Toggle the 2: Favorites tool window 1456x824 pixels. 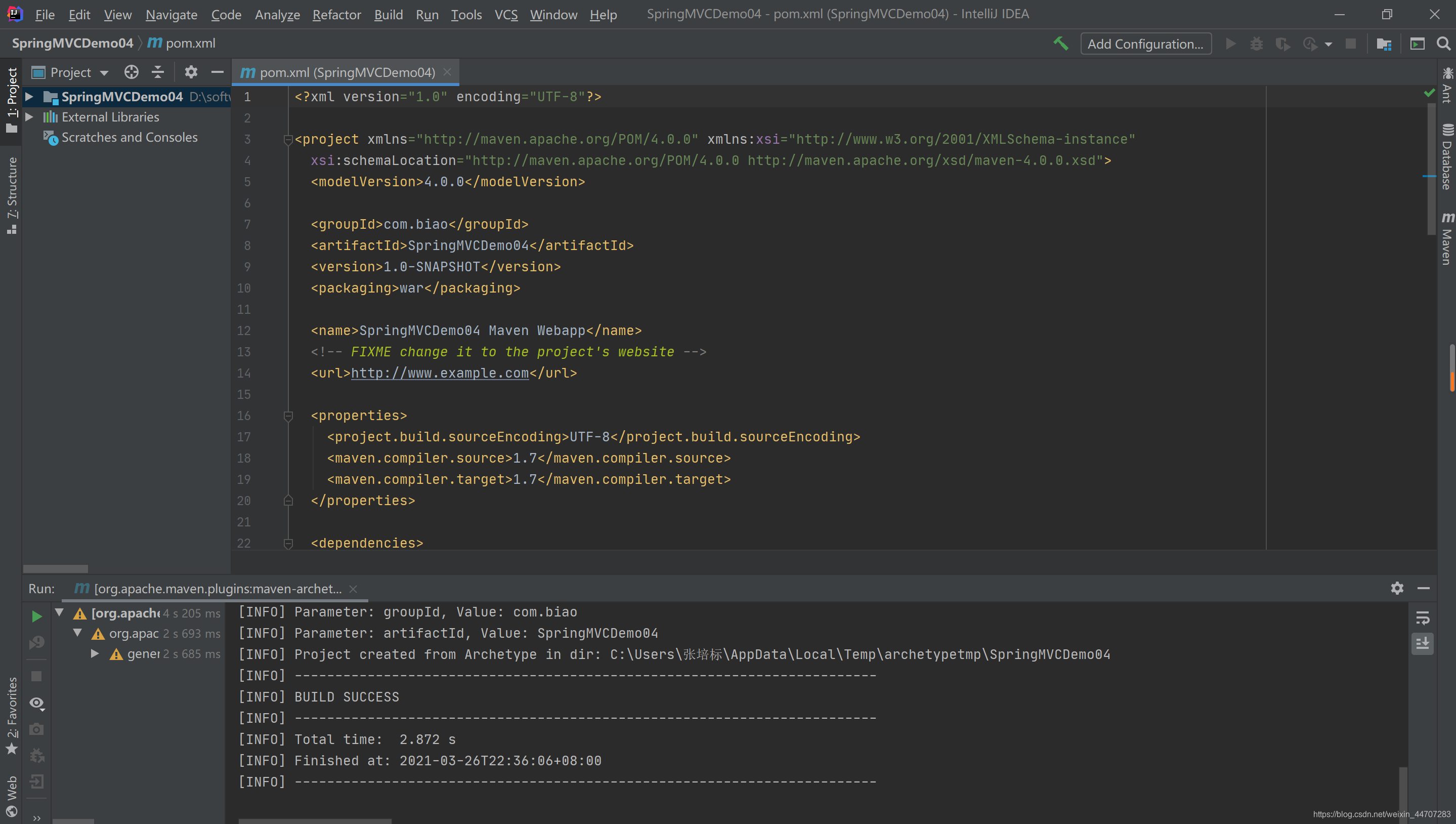[x=11, y=716]
